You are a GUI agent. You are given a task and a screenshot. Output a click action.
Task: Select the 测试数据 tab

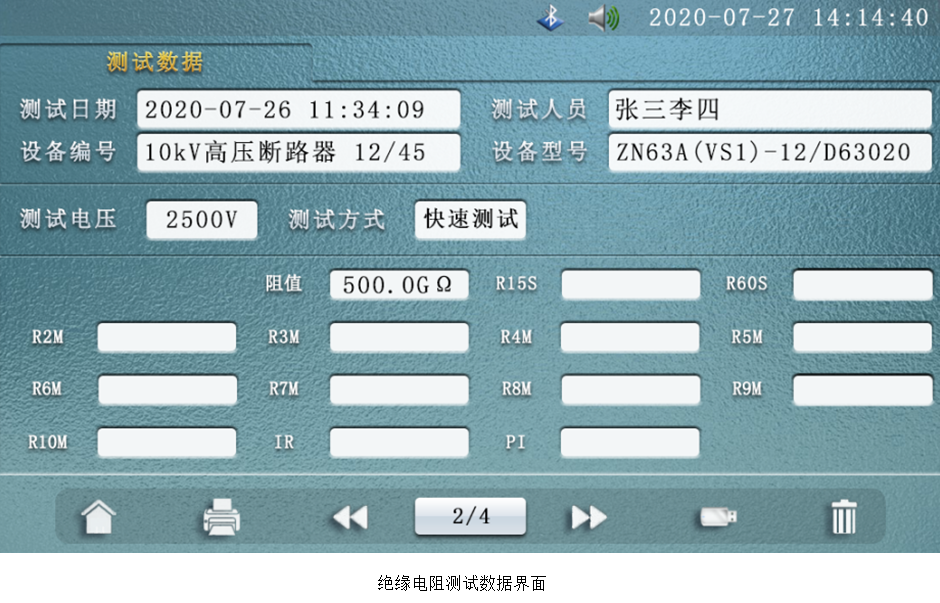155,62
